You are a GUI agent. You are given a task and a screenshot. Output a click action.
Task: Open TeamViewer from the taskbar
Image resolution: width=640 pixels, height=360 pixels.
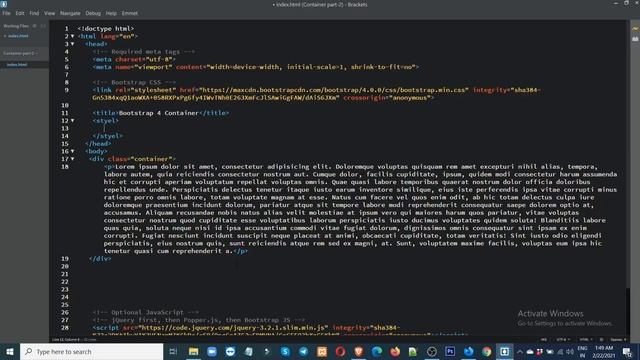(x=230, y=351)
